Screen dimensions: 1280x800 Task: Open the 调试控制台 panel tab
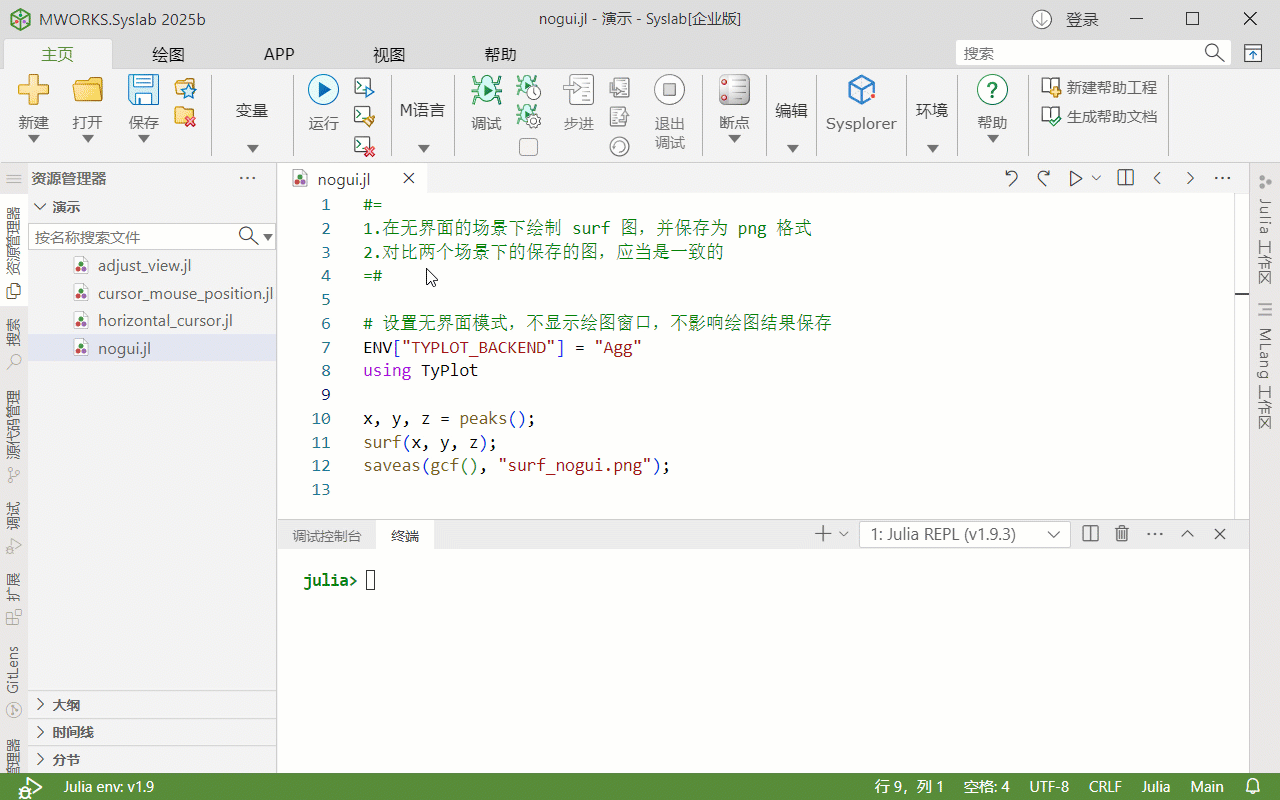[327, 536]
